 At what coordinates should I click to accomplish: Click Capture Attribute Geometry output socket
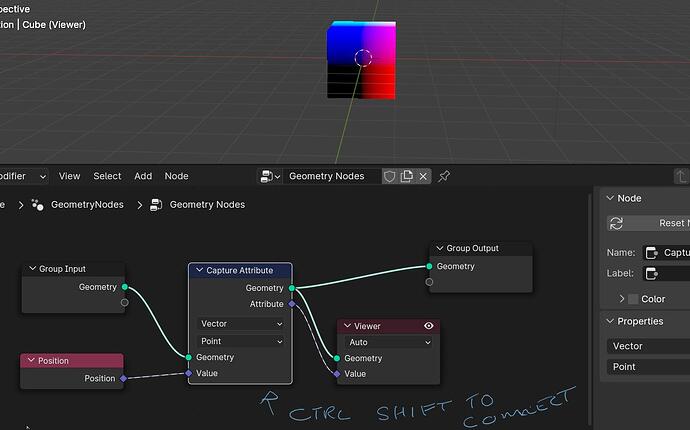click(292, 288)
